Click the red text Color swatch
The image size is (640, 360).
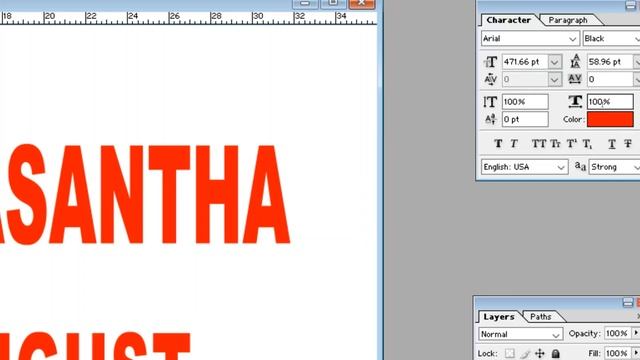point(610,119)
